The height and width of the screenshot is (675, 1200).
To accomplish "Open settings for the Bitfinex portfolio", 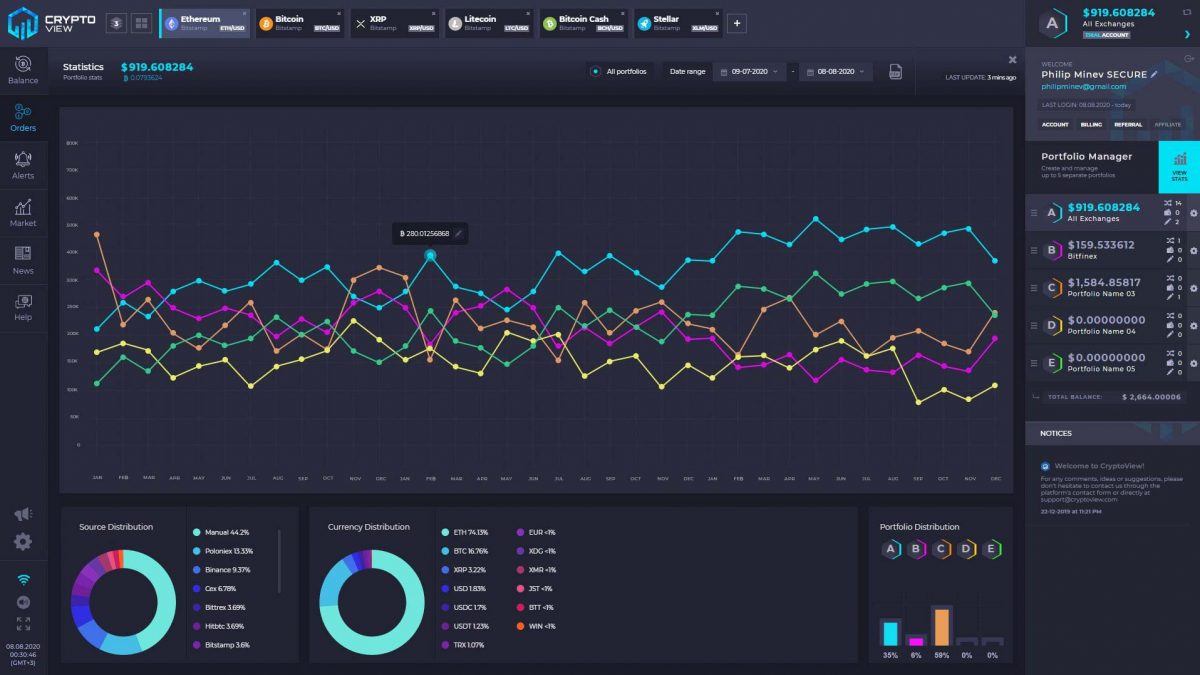I will (1193, 251).
